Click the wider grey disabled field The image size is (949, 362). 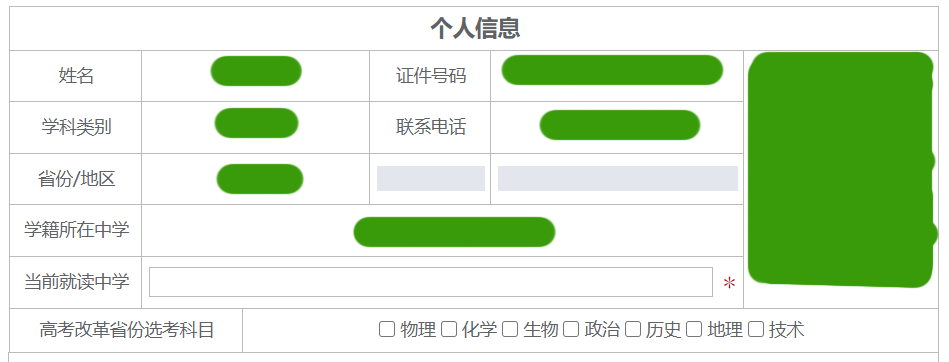pos(617,179)
